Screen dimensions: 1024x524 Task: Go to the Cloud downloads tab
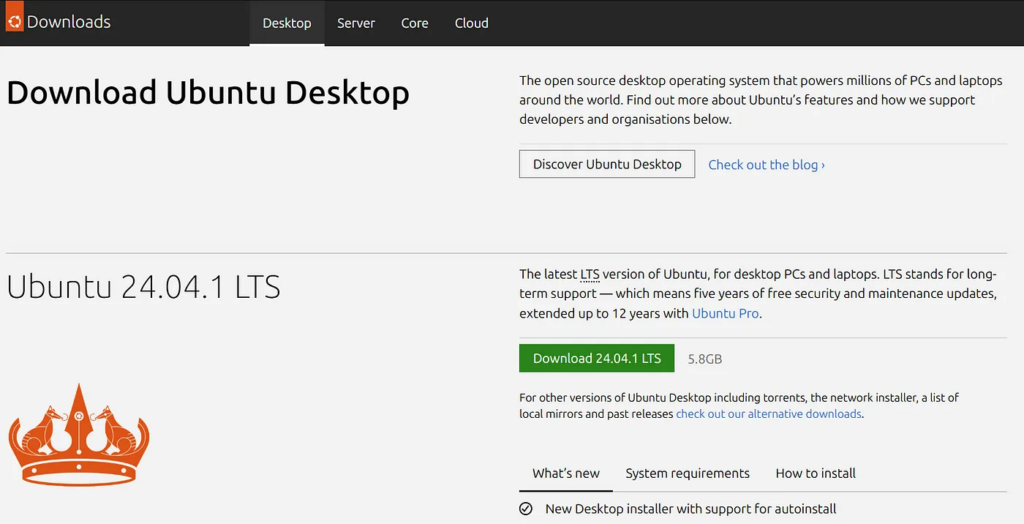point(472,23)
